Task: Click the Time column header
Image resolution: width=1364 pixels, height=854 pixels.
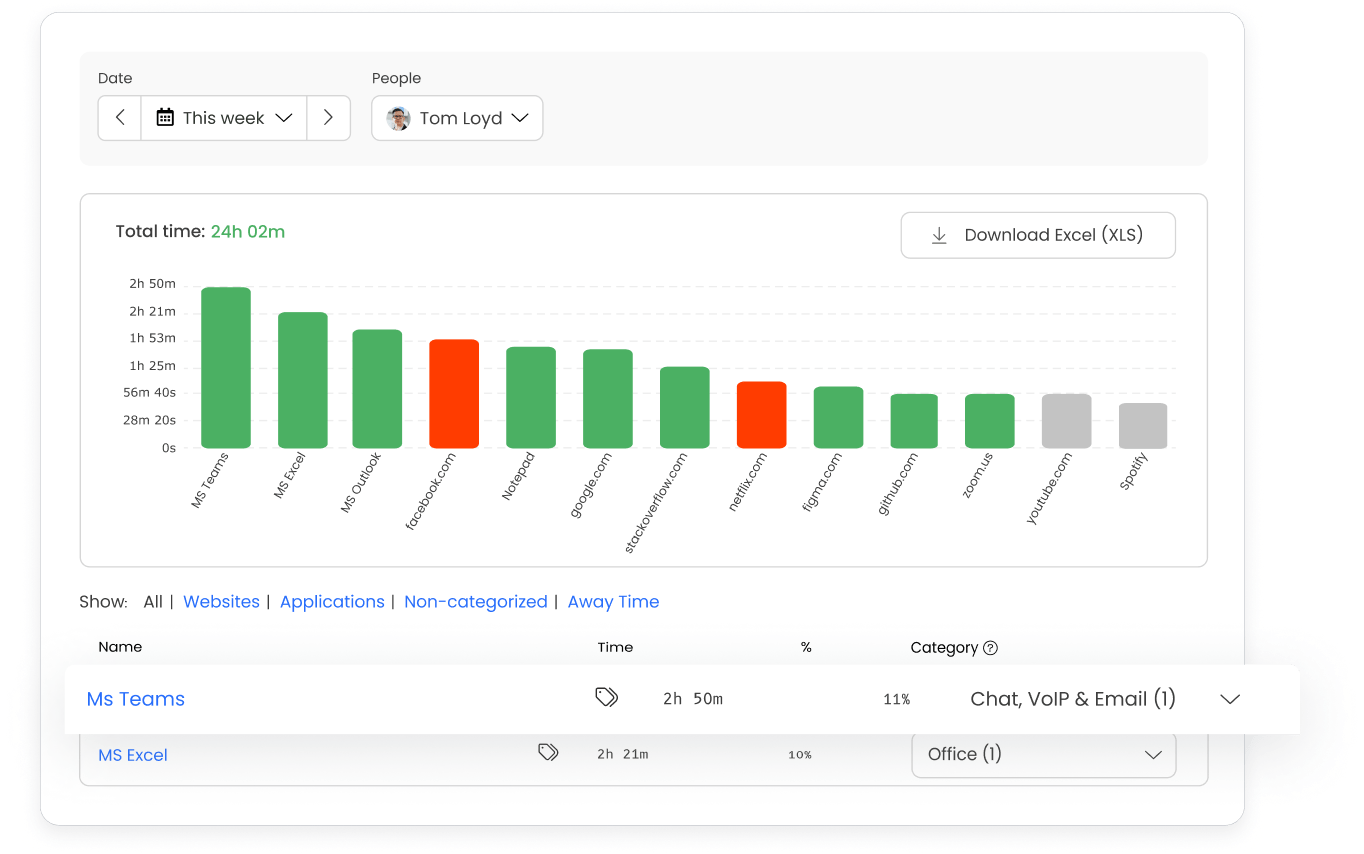Action: (x=615, y=647)
